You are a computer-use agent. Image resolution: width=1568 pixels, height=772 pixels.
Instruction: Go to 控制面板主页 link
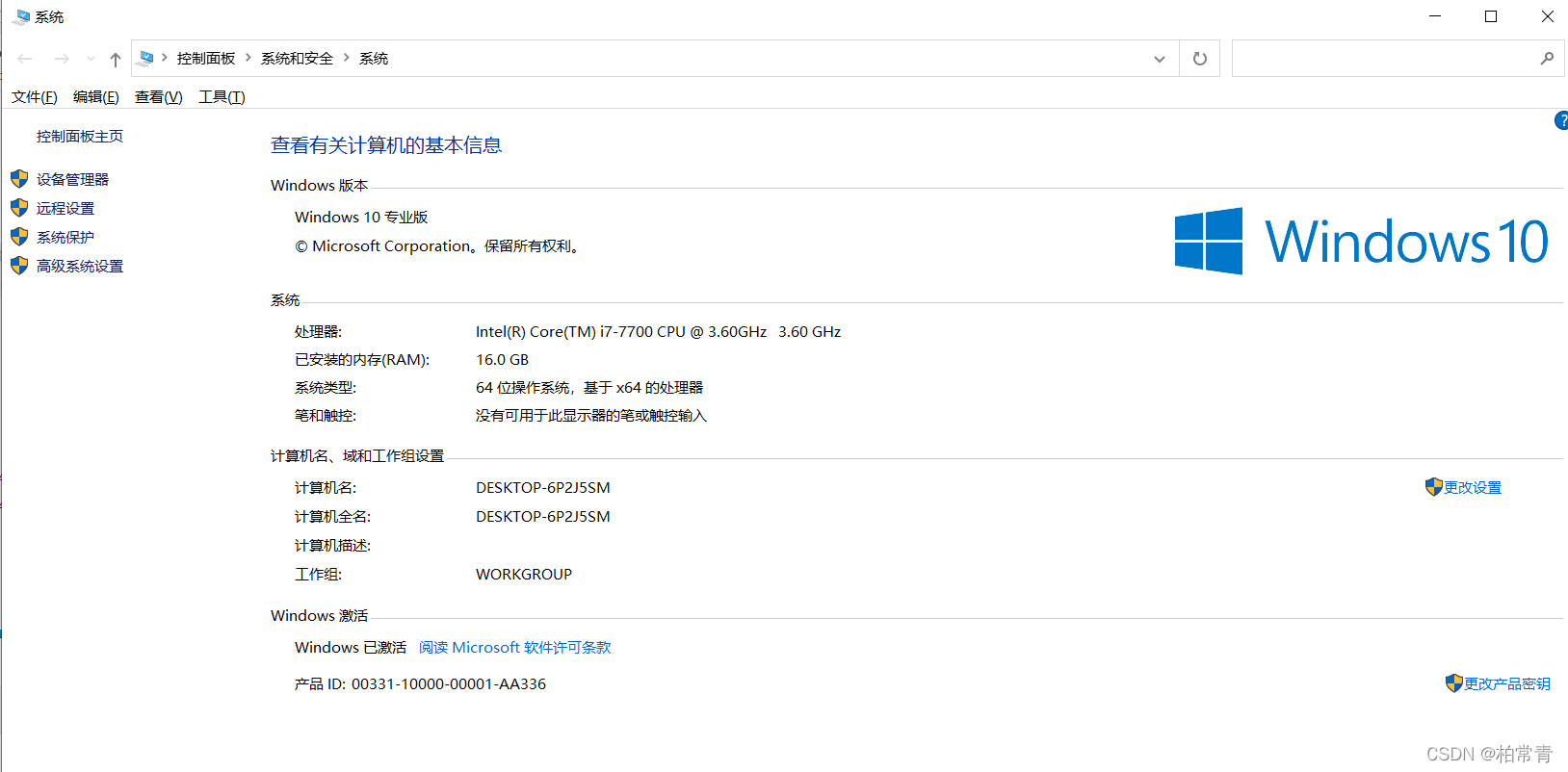[x=80, y=136]
